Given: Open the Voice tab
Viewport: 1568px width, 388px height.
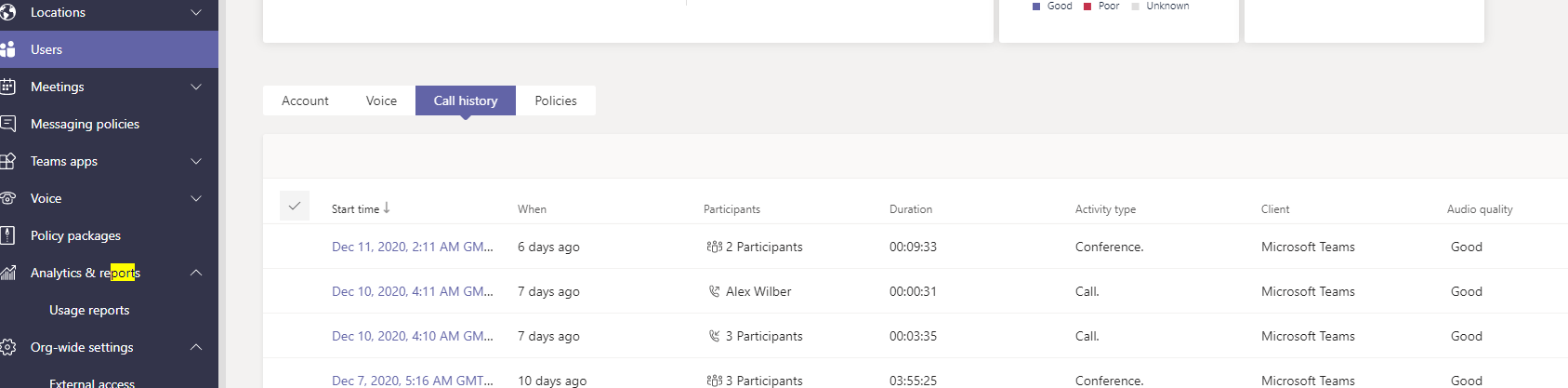Looking at the screenshot, I should [x=381, y=100].
